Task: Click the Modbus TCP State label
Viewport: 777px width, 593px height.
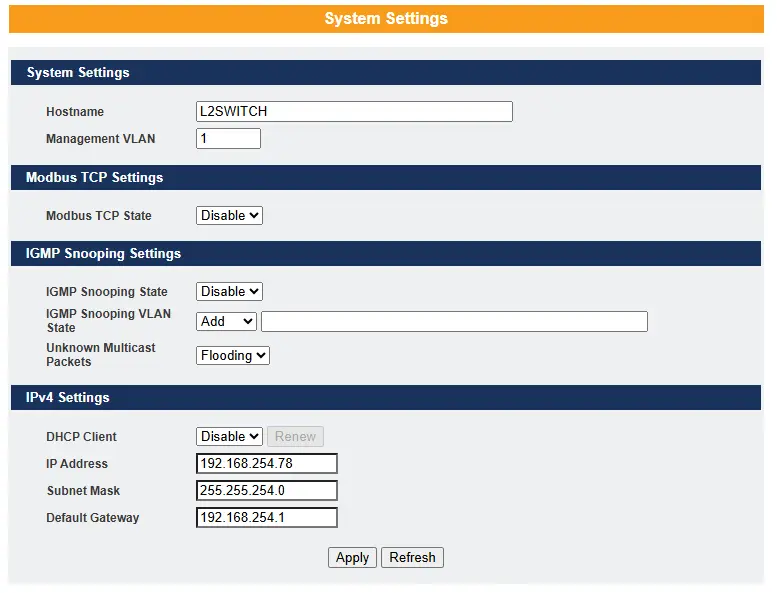Action: 99,216
